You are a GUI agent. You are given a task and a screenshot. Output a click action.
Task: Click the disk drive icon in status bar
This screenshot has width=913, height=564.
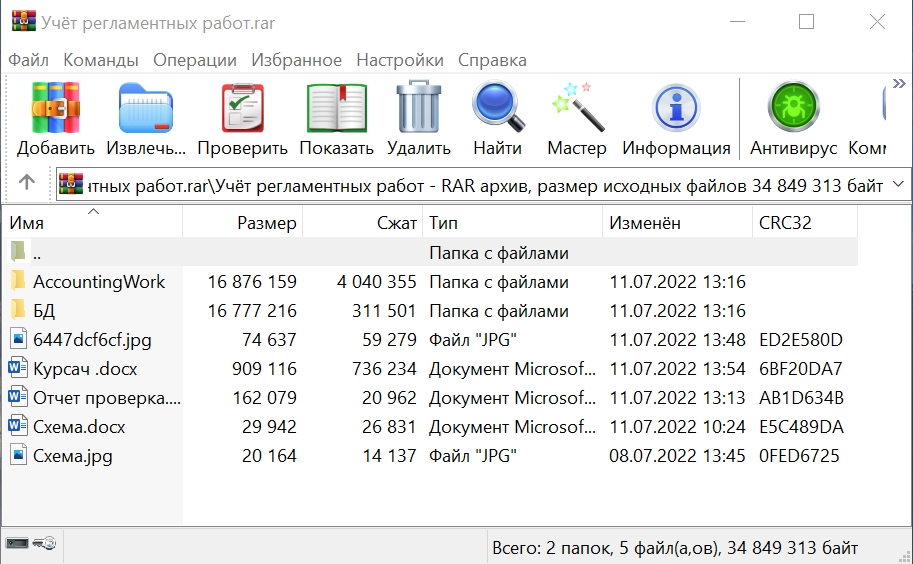17,544
